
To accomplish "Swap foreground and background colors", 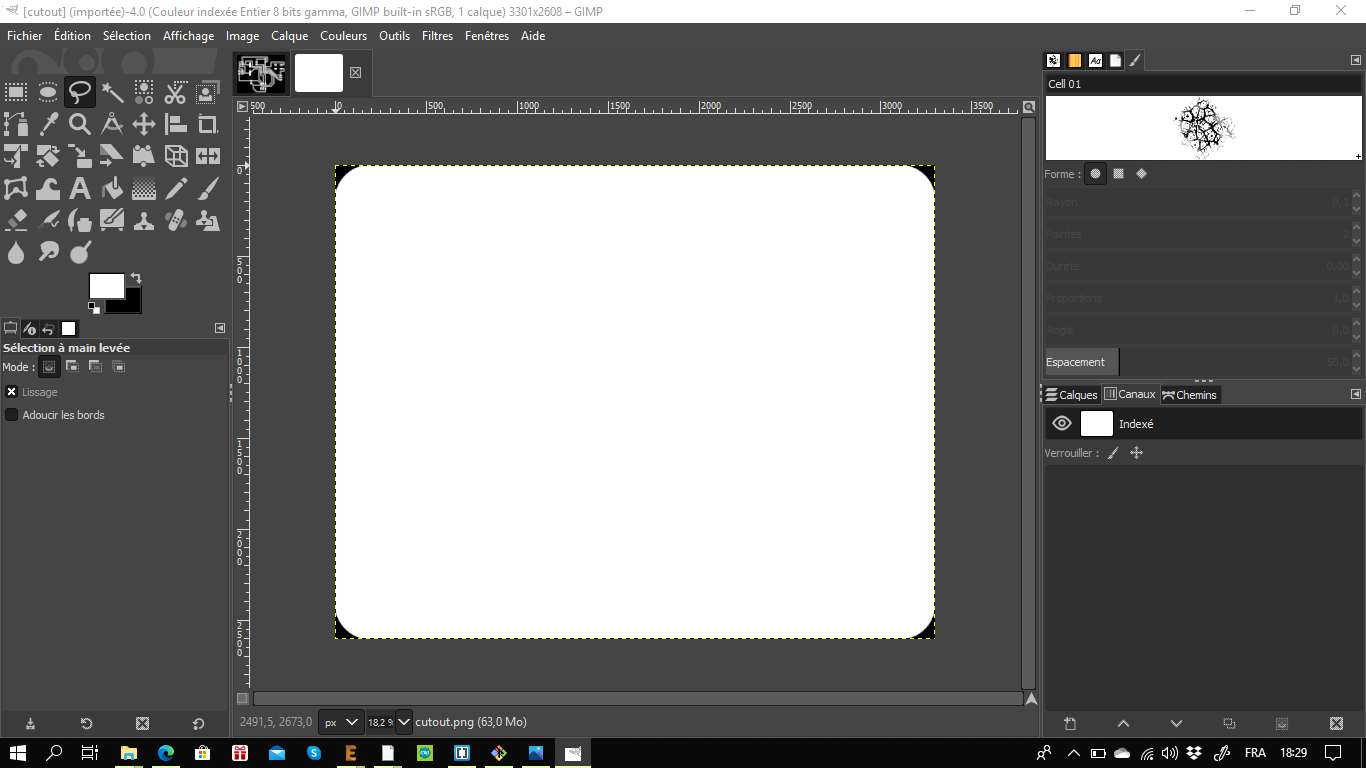I will click(x=136, y=278).
